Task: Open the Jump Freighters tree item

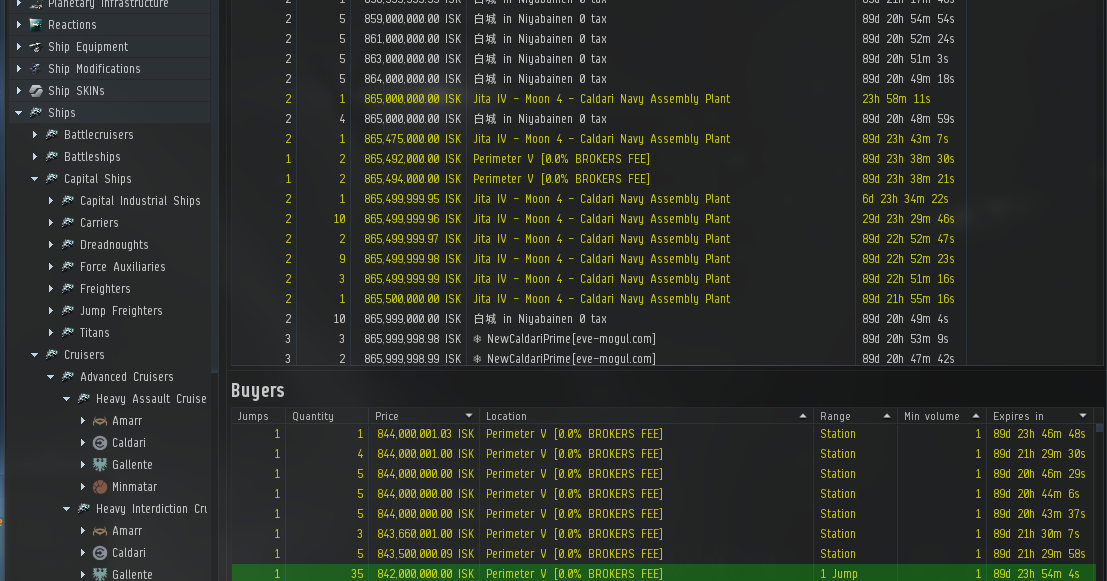Action: pyautogui.click(x=121, y=310)
